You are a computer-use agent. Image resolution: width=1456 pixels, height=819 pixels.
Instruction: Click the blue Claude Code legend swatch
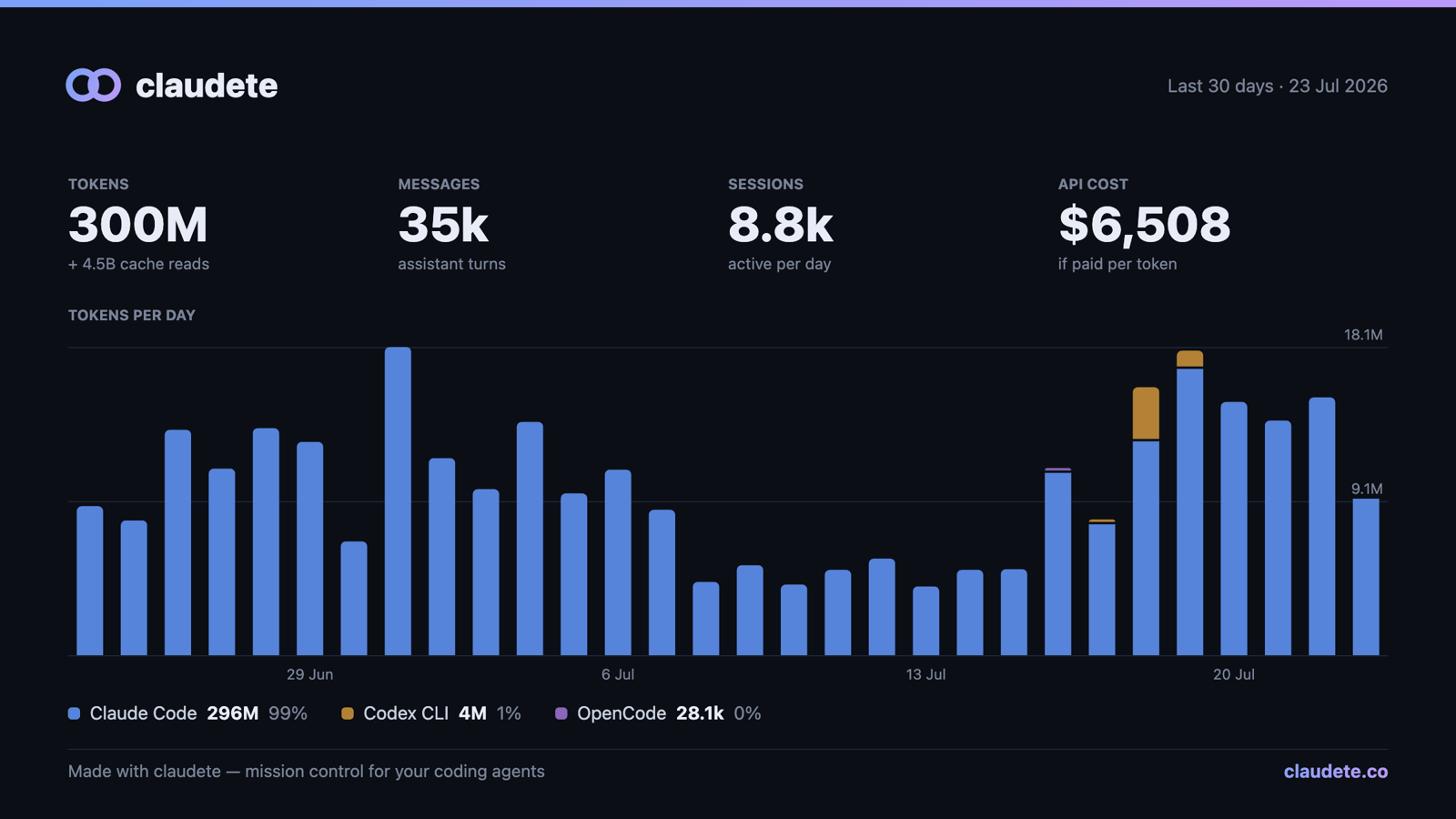click(x=75, y=713)
